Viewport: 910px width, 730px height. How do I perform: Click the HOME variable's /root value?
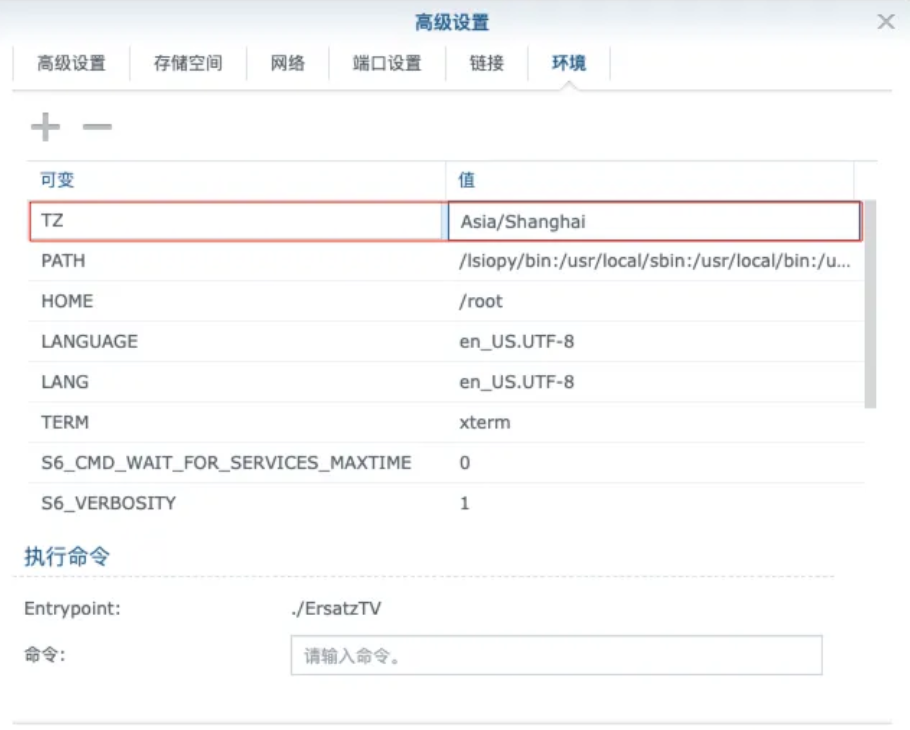coord(481,301)
